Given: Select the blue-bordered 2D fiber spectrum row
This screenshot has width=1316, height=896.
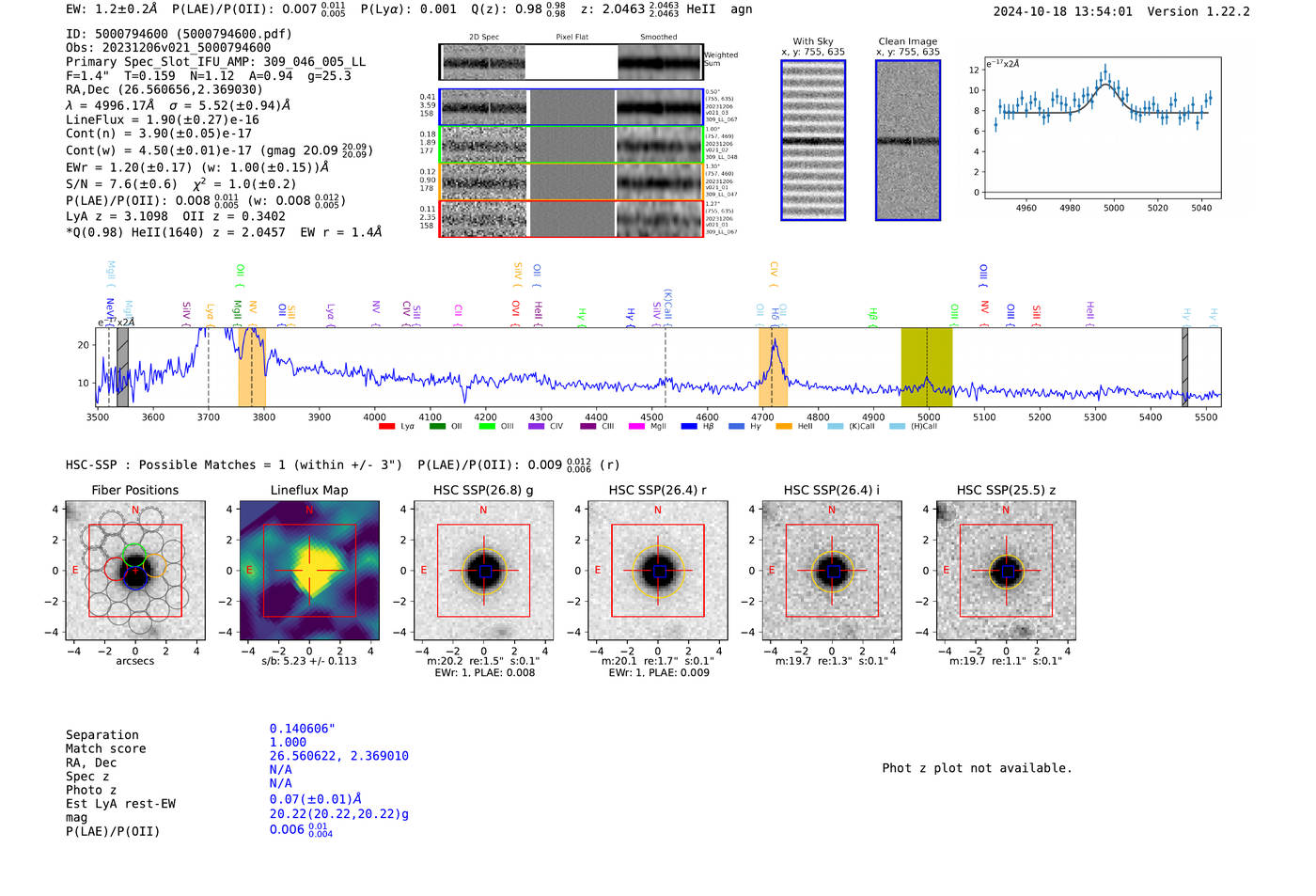Looking at the screenshot, I should click(x=572, y=107).
